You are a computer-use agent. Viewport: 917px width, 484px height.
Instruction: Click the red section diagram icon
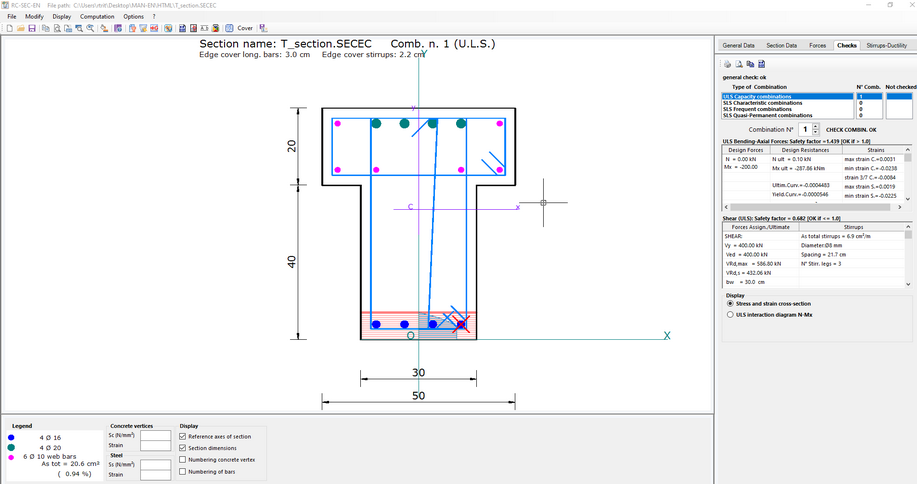point(193,28)
